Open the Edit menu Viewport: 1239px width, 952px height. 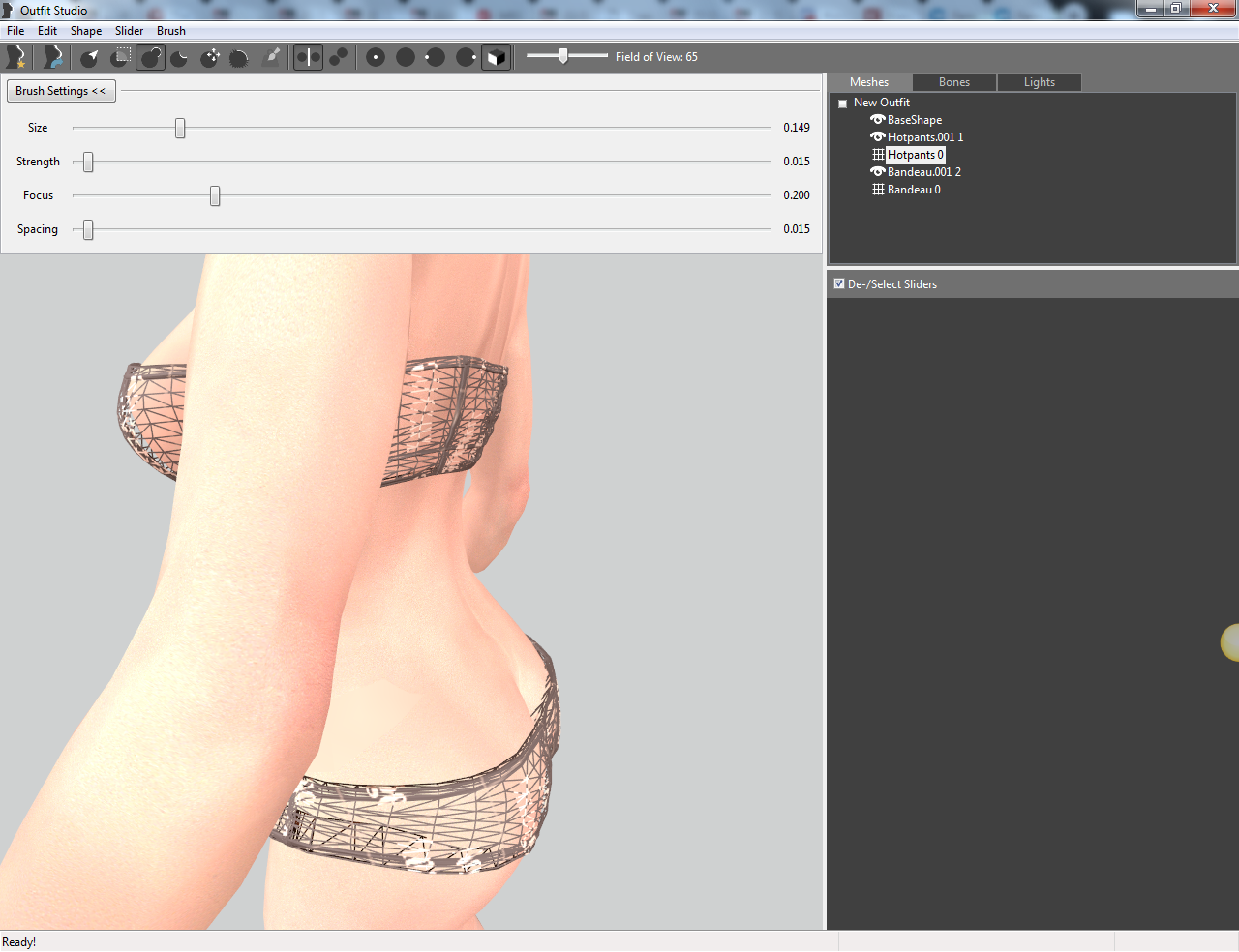(x=47, y=31)
